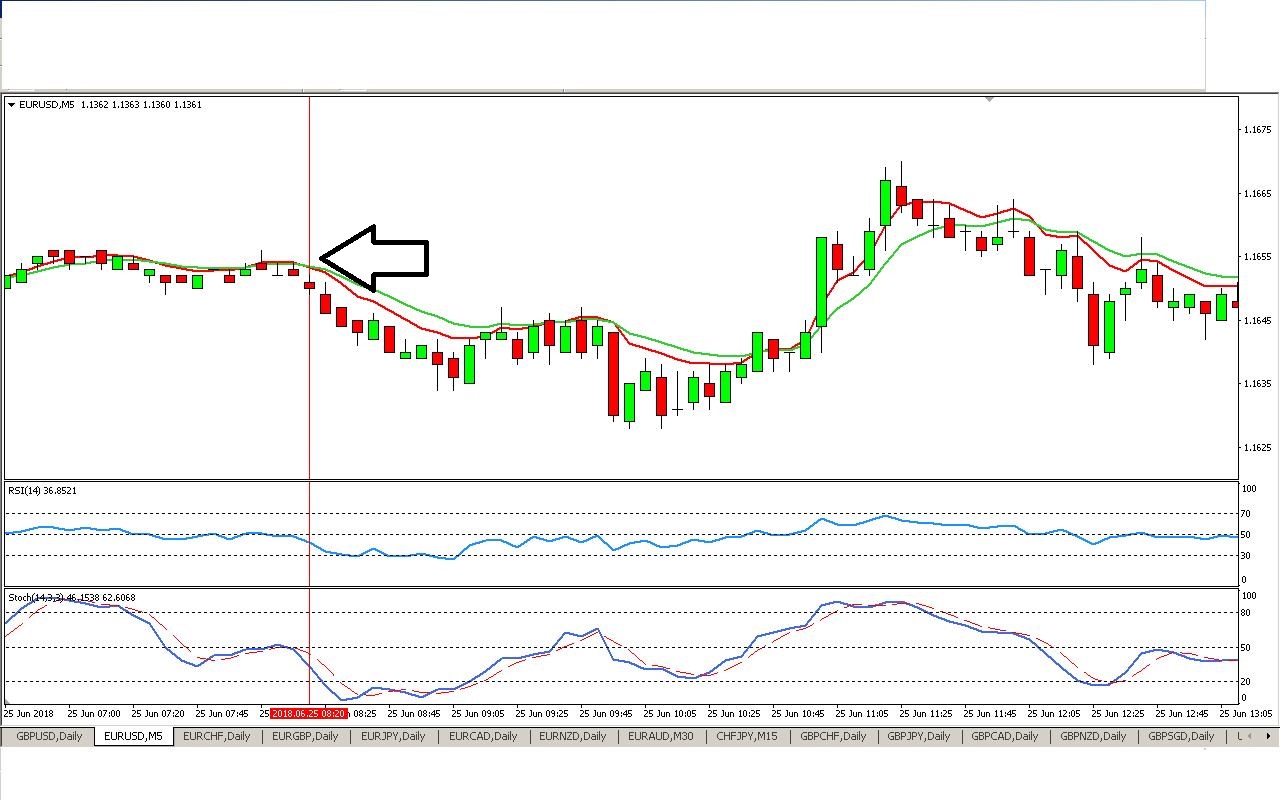This screenshot has height=800, width=1280.
Task: Select the EURCAD,Daily tab
Action: 483,736
